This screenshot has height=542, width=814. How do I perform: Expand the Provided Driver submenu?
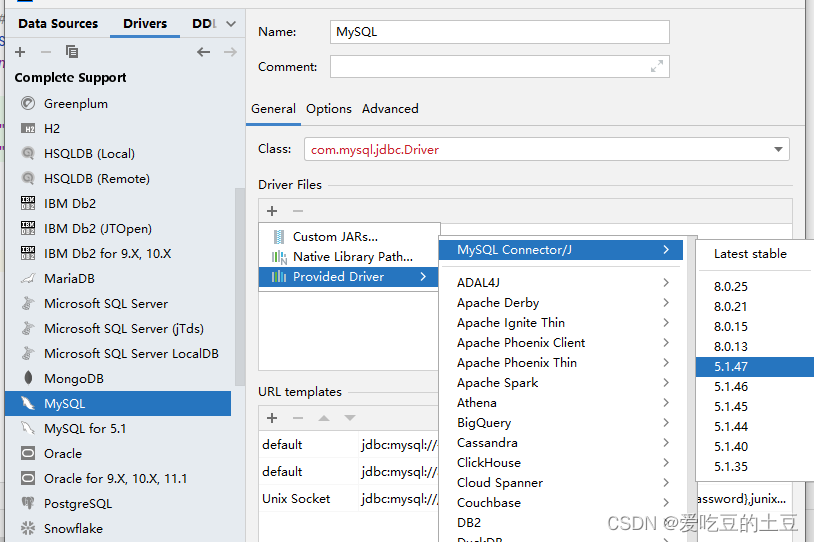(x=424, y=277)
